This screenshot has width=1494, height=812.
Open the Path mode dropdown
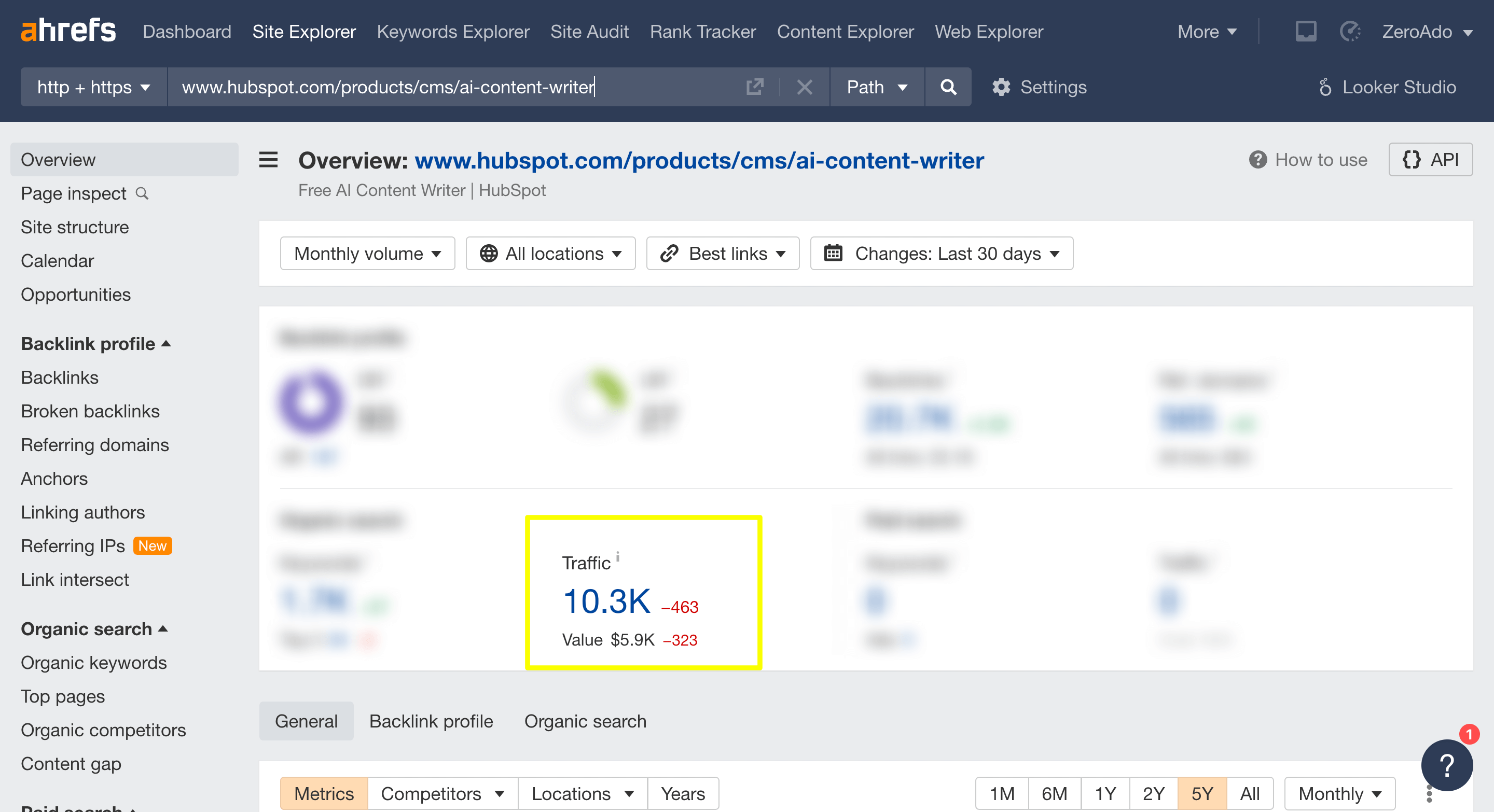point(876,87)
